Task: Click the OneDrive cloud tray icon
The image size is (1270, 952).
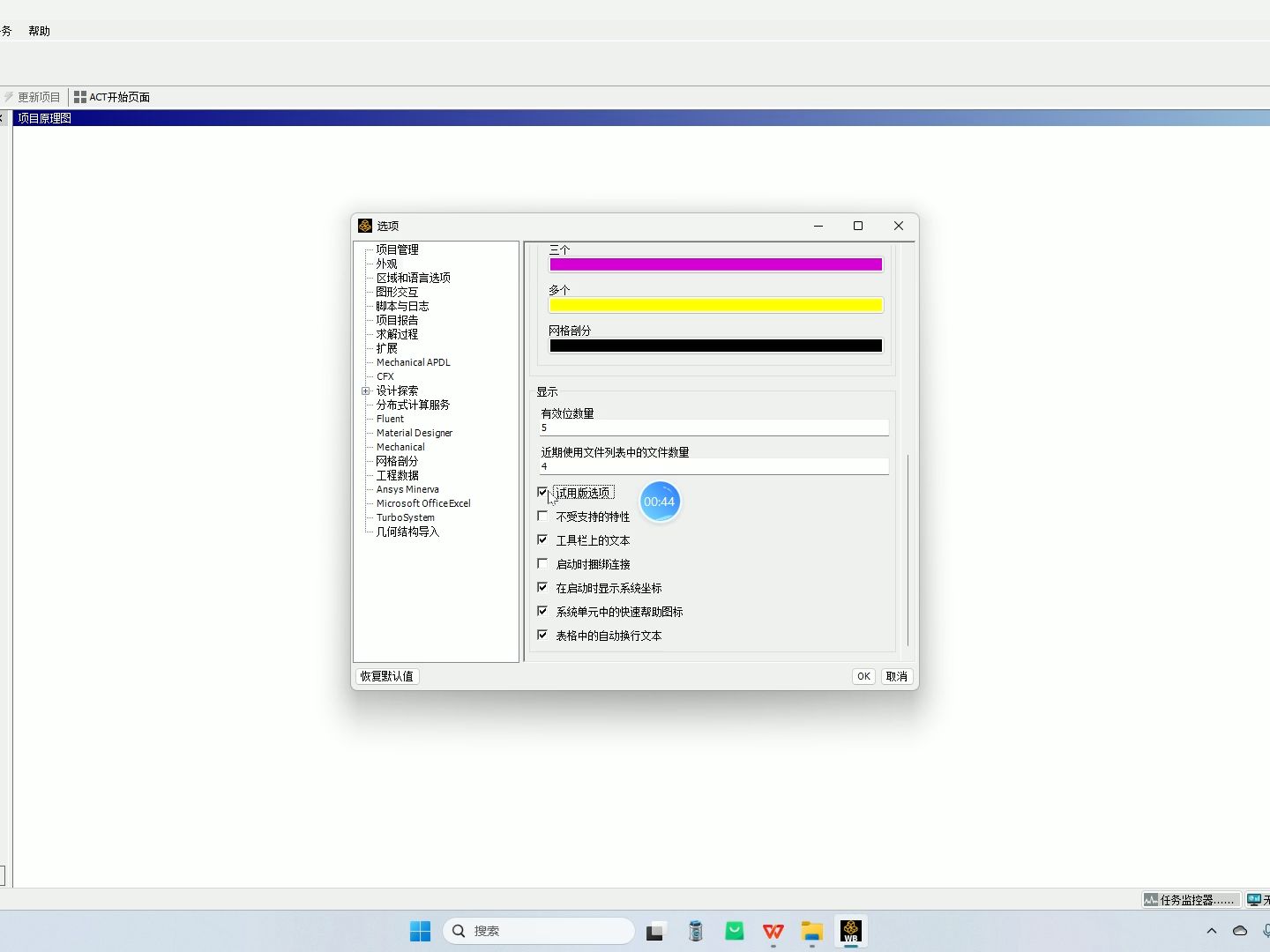Action: click(1239, 931)
